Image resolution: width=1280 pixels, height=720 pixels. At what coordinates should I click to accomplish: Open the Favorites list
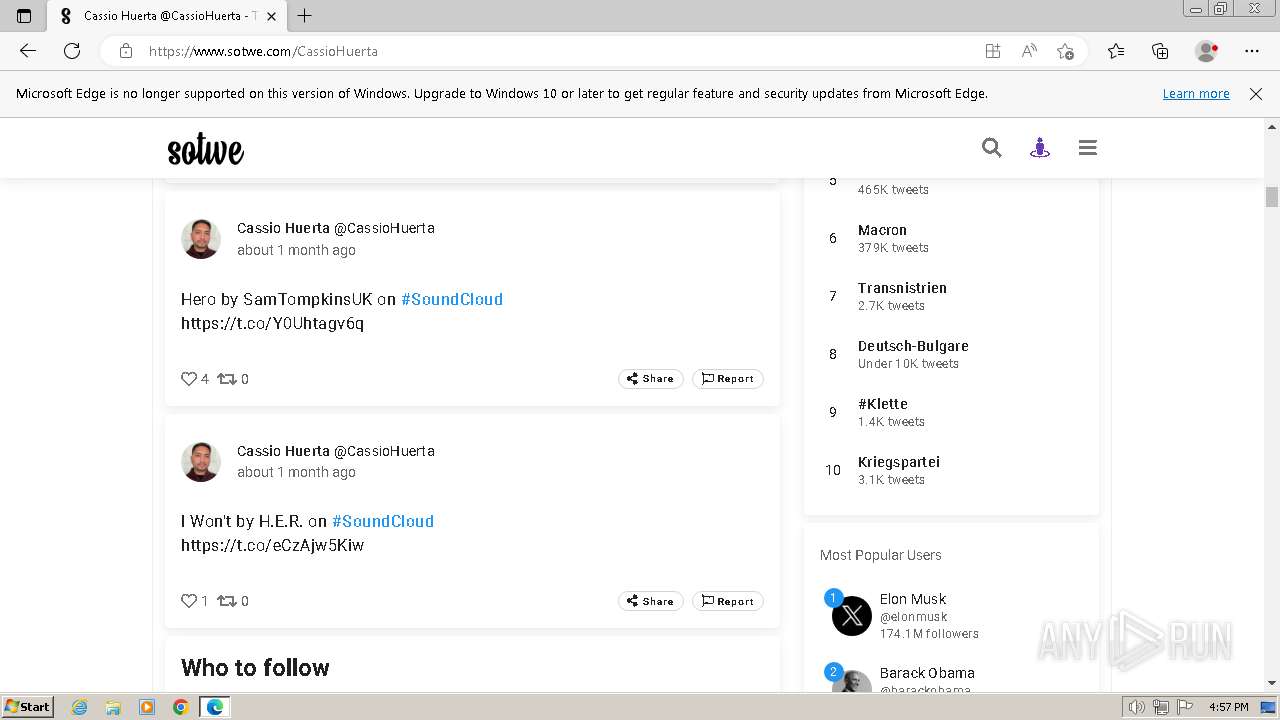(1116, 51)
